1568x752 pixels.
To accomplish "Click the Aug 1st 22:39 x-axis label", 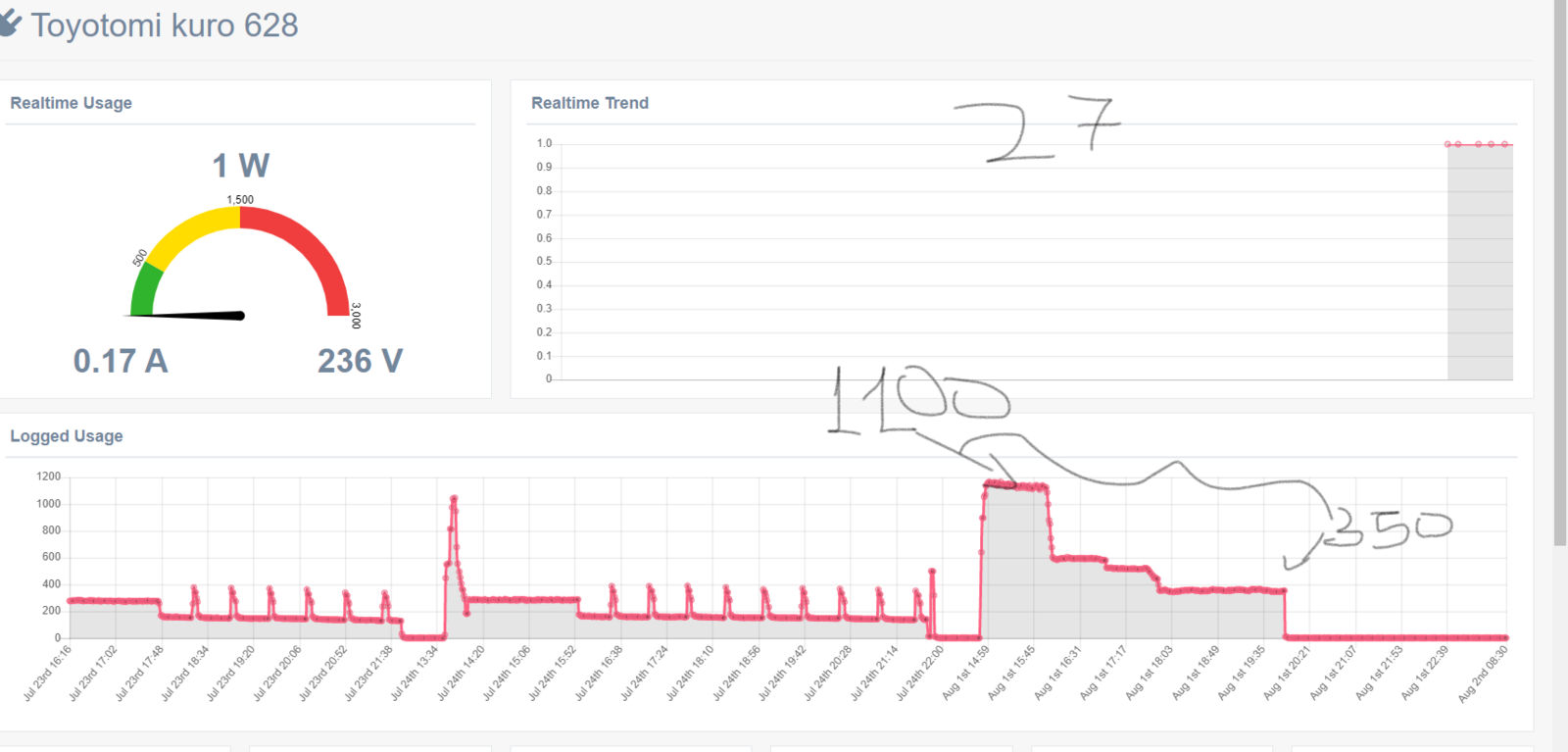I will [x=1426, y=673].
